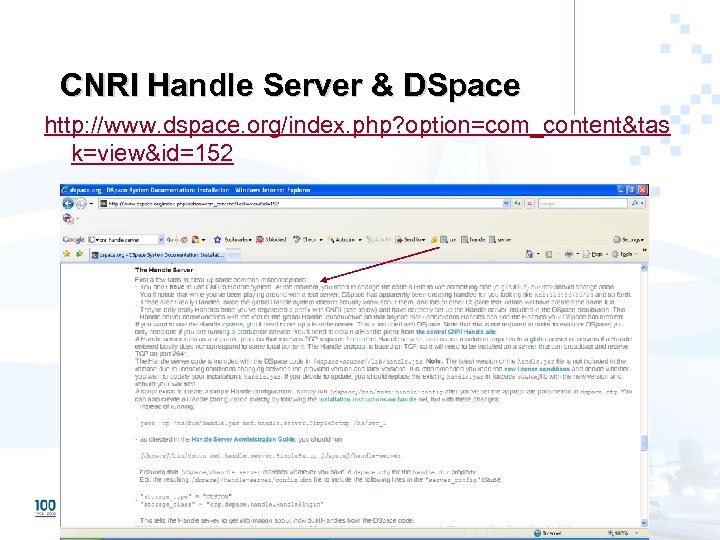The width and height of the screenshot is (720, 540).
Task: Click the Google toolbar logo
Action: coord(73,240)
